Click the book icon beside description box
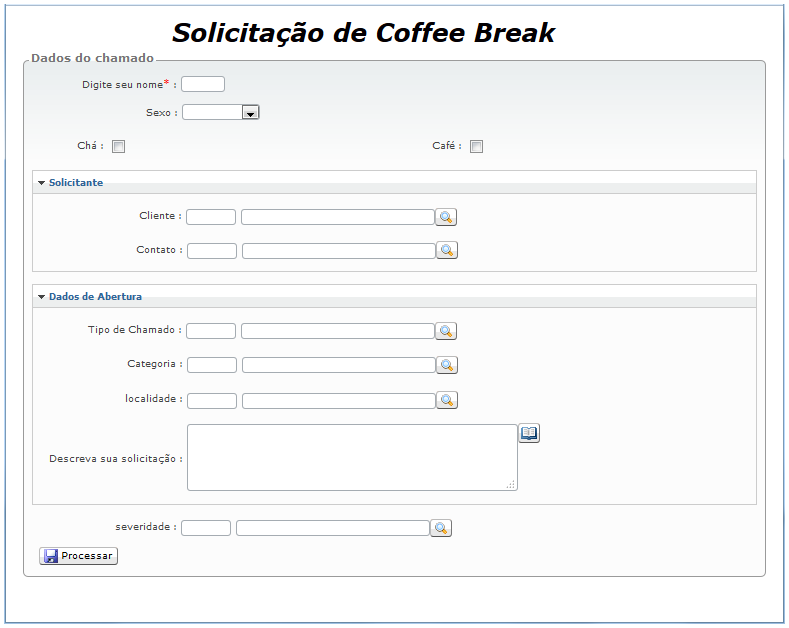Viewport: 789px width, 628px height. [529, 433]
